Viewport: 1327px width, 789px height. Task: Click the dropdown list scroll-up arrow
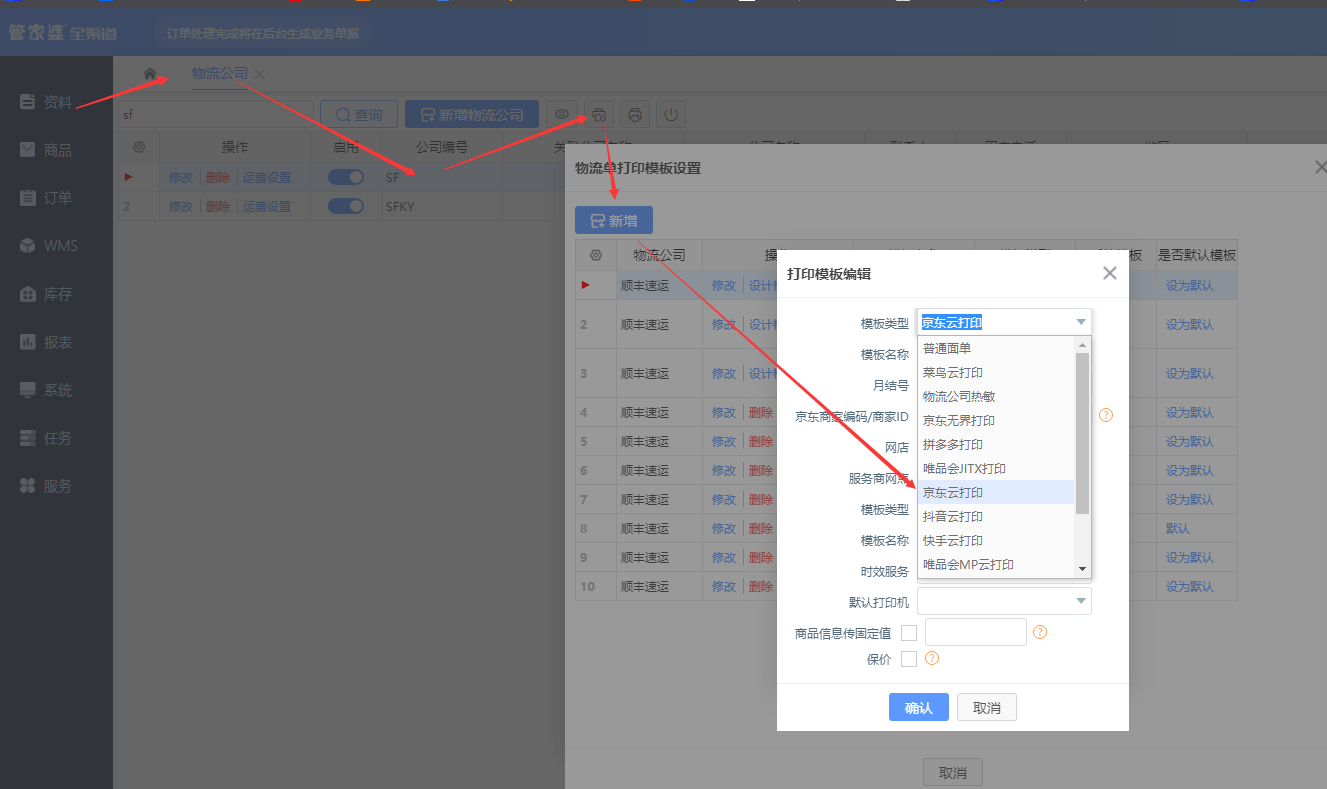point(1082,345)
